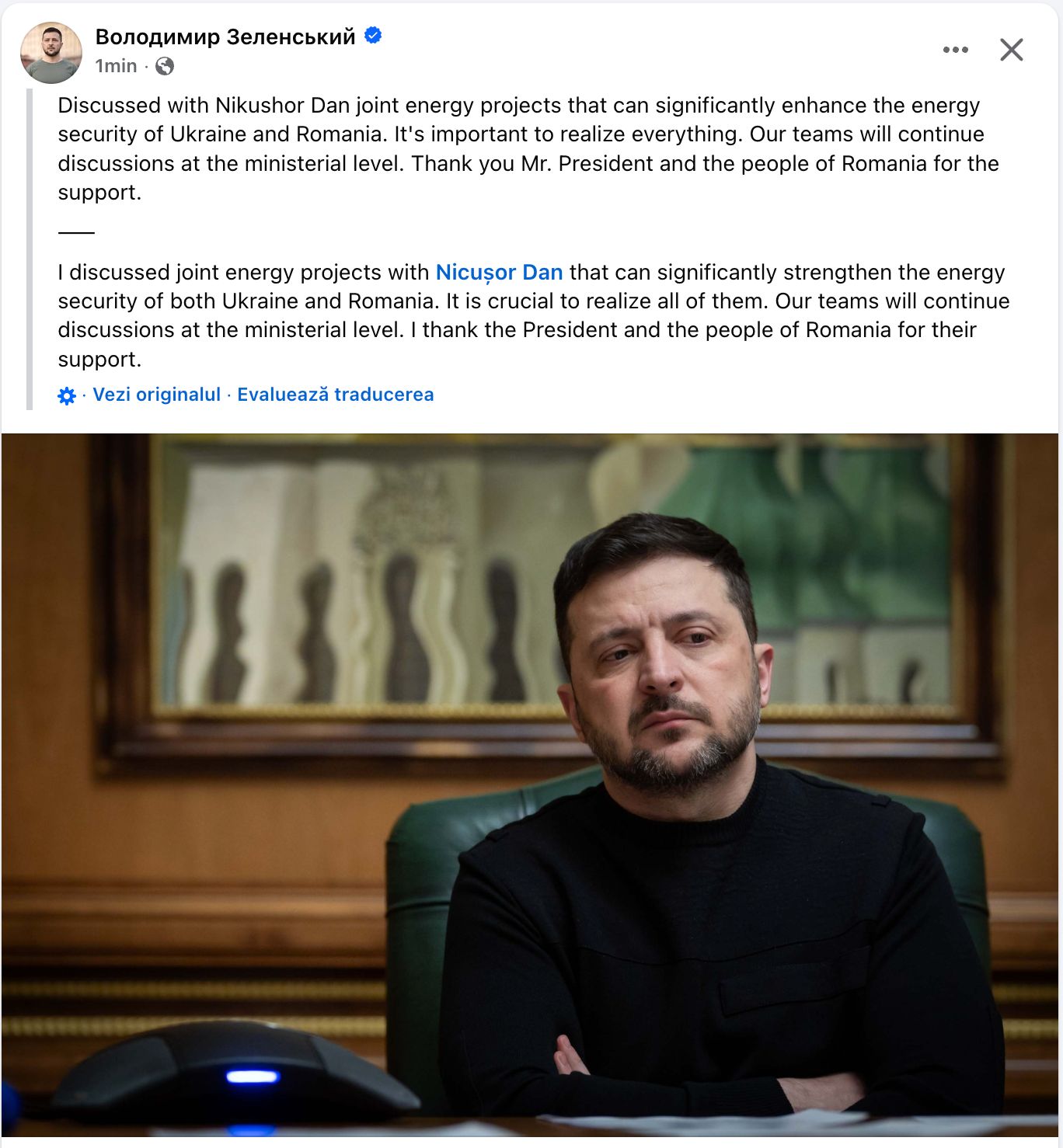
Task: Click the gray vertical quote bar
Action: click(x=30, y=249)
